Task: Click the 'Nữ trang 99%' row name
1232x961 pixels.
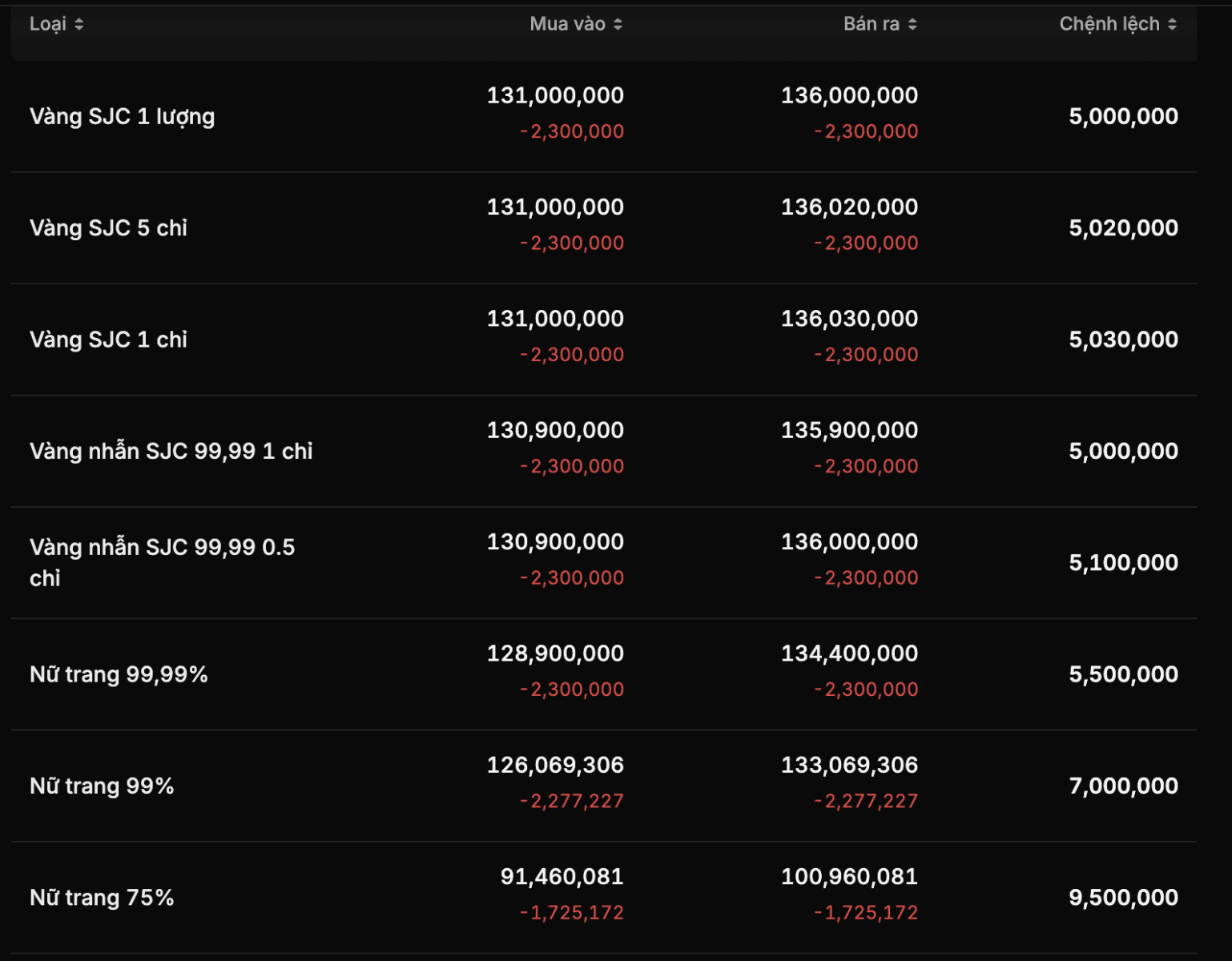Action: (102, 786)
